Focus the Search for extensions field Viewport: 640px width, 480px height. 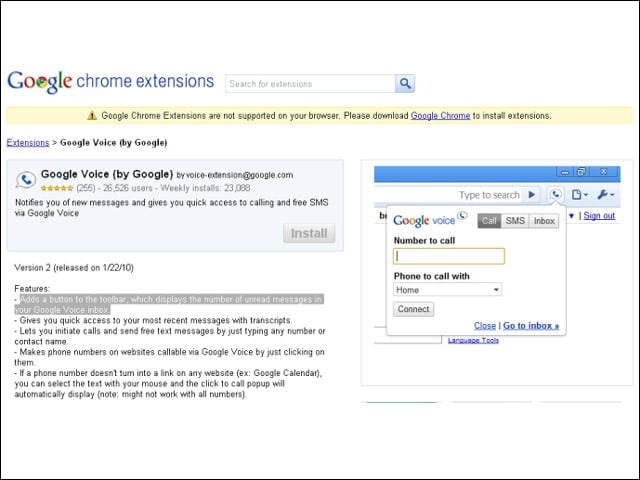click(310, 84)
